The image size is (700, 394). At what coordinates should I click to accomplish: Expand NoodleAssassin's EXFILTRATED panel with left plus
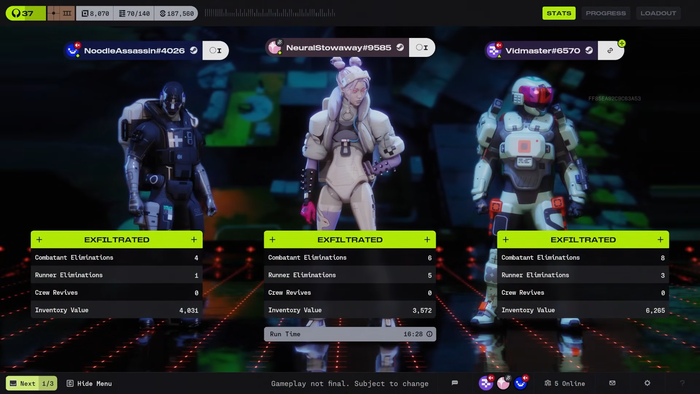(39, 240)
